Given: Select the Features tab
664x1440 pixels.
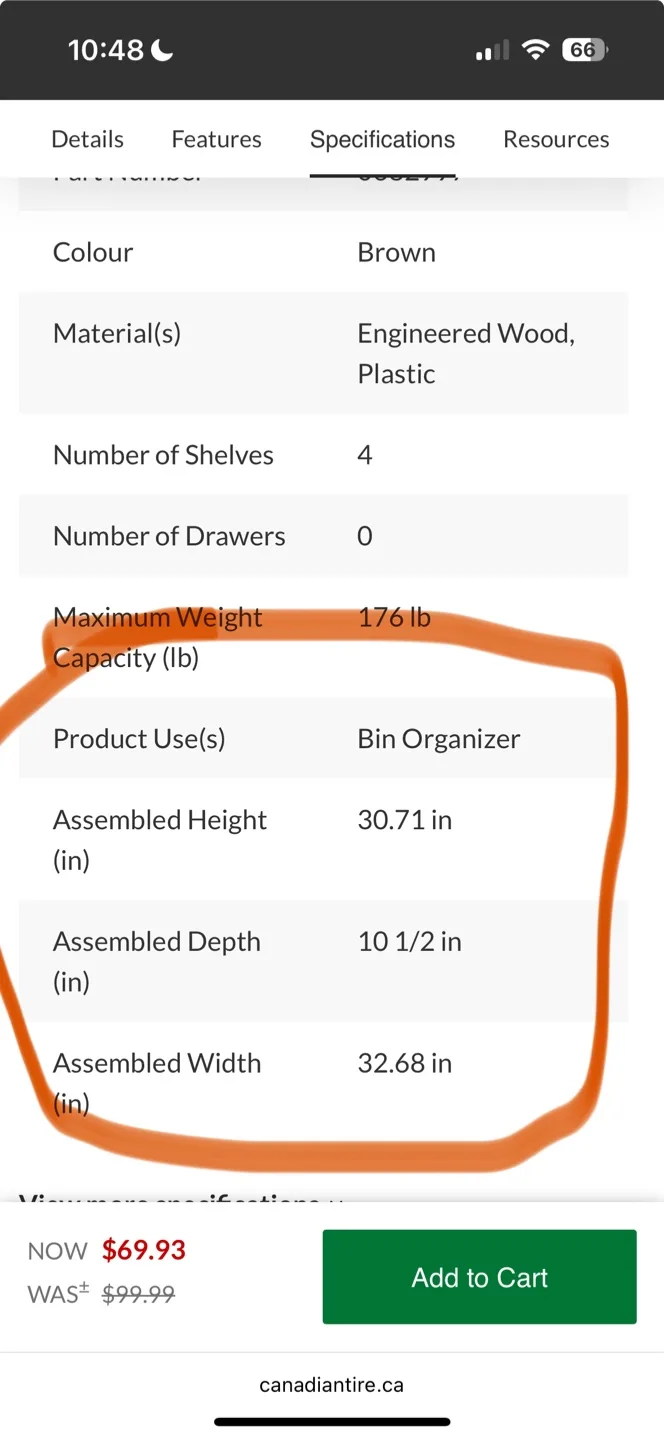Looking at the screenshot, I should tap(216, 139).
